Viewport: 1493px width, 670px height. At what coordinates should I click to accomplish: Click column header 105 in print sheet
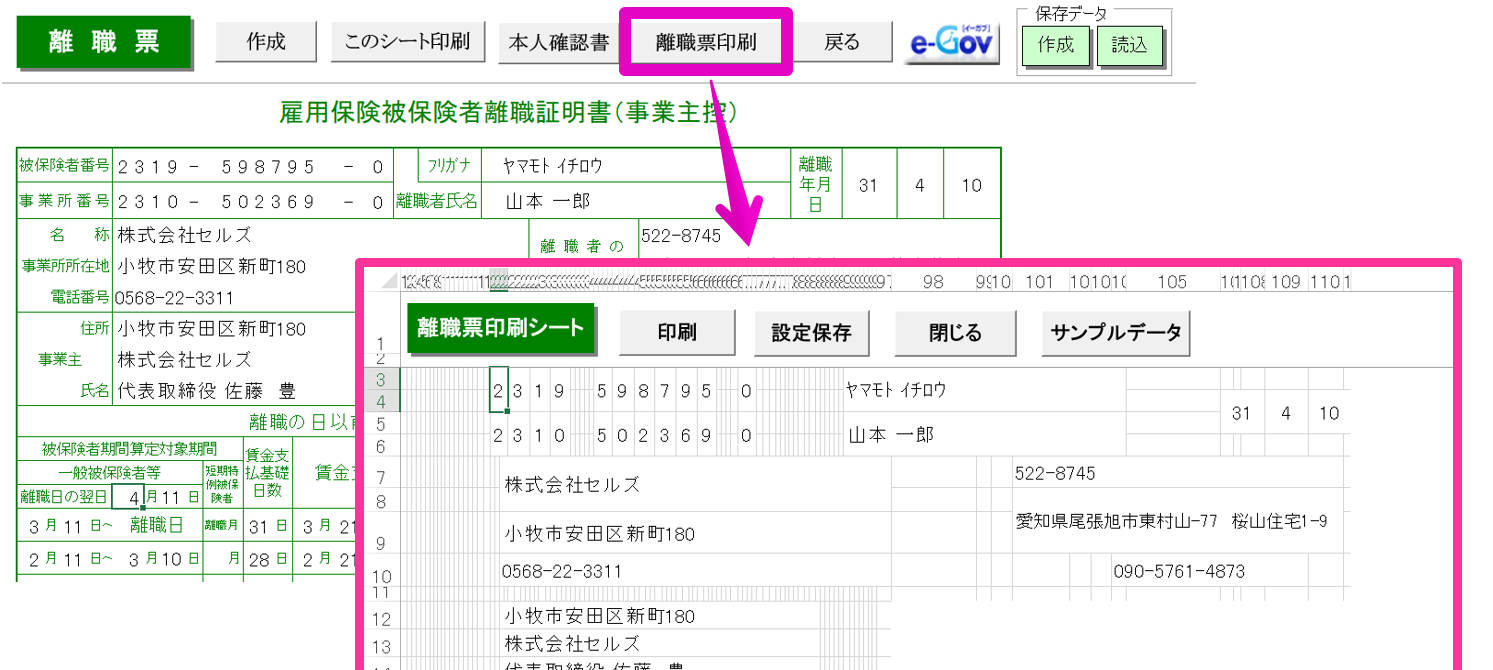(1172, 282)
